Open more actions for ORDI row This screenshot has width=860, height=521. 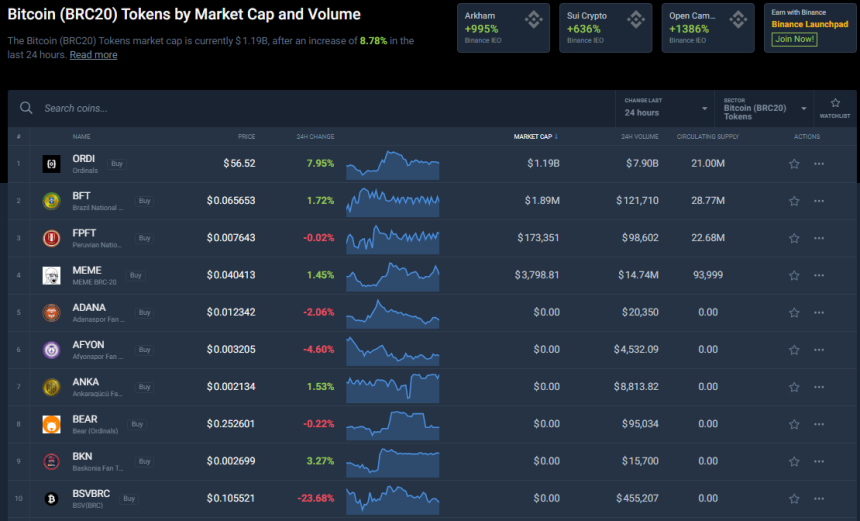click(819, 164)
